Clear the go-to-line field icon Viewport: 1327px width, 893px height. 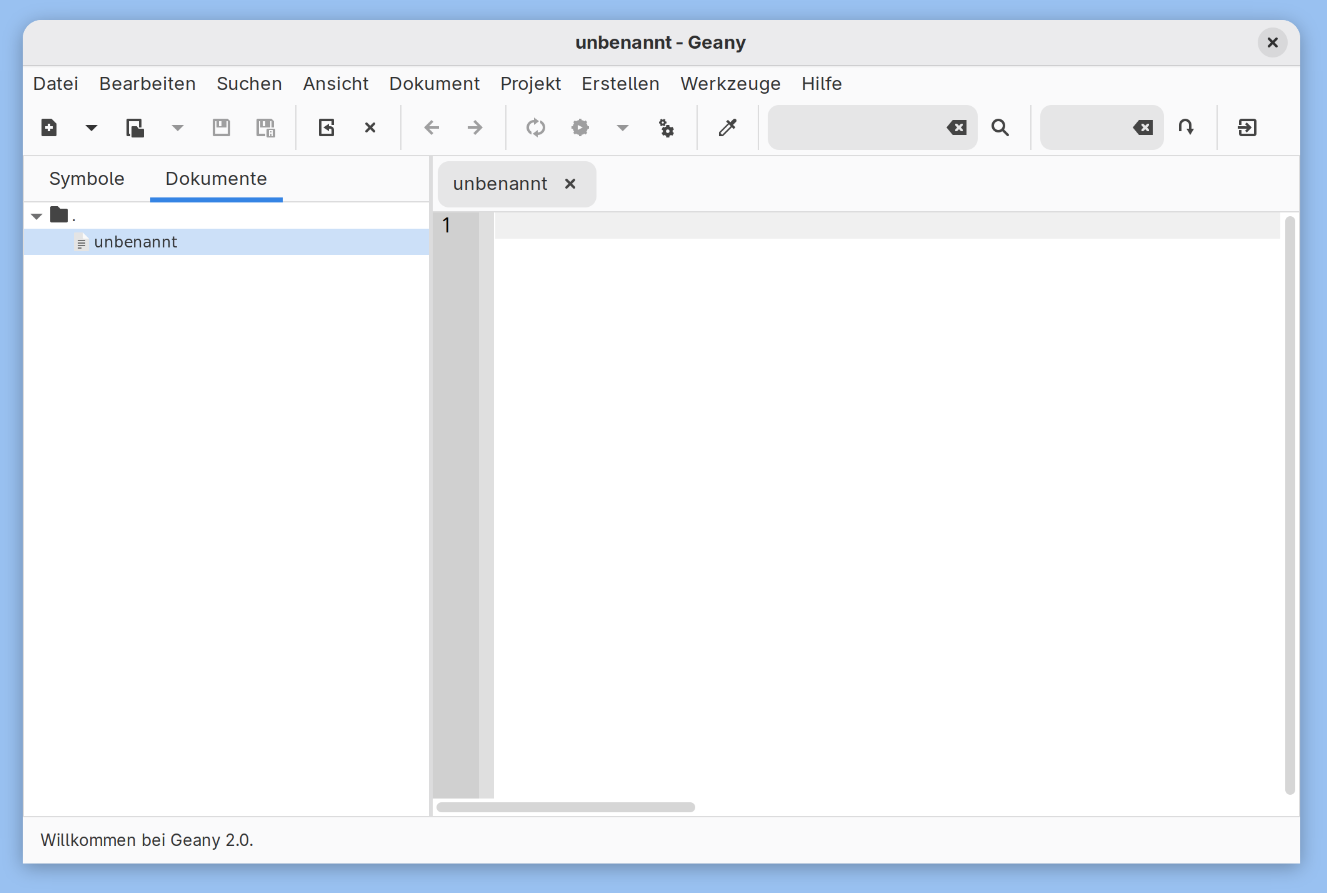click(x=1143, y=128)
